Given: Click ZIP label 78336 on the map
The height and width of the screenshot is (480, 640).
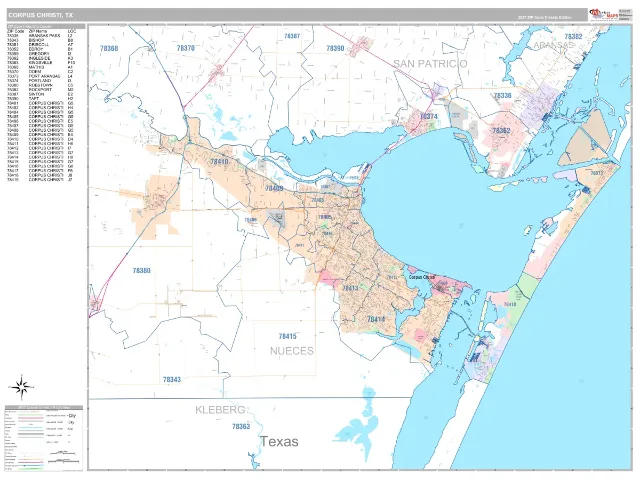Looking at the screenshot, I should 502,96.
